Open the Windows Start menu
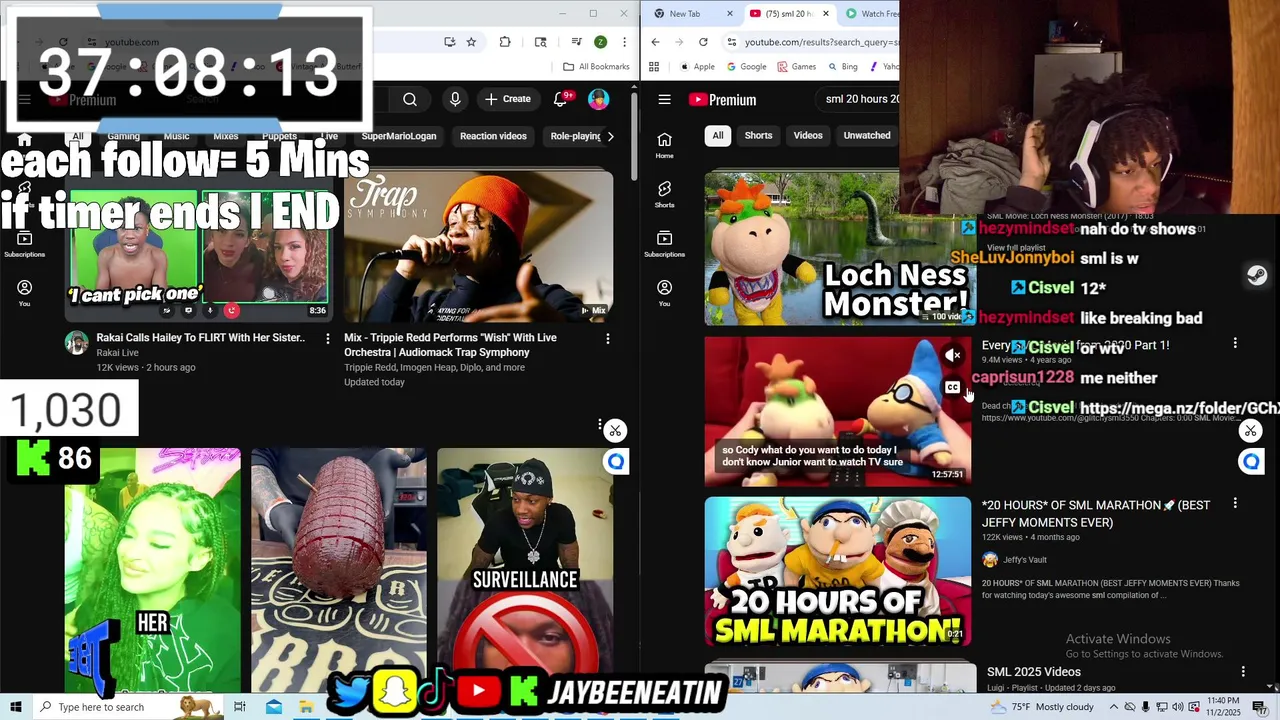Image resolution: width=1280 pixels, height=720 pixels. tap(15, 707)
